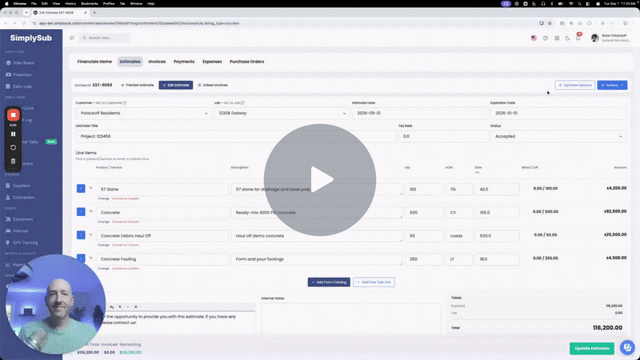Play the video with the center play button
This screenshot has width=640, height=360.
pyautogui.click(x=320, y=180)
